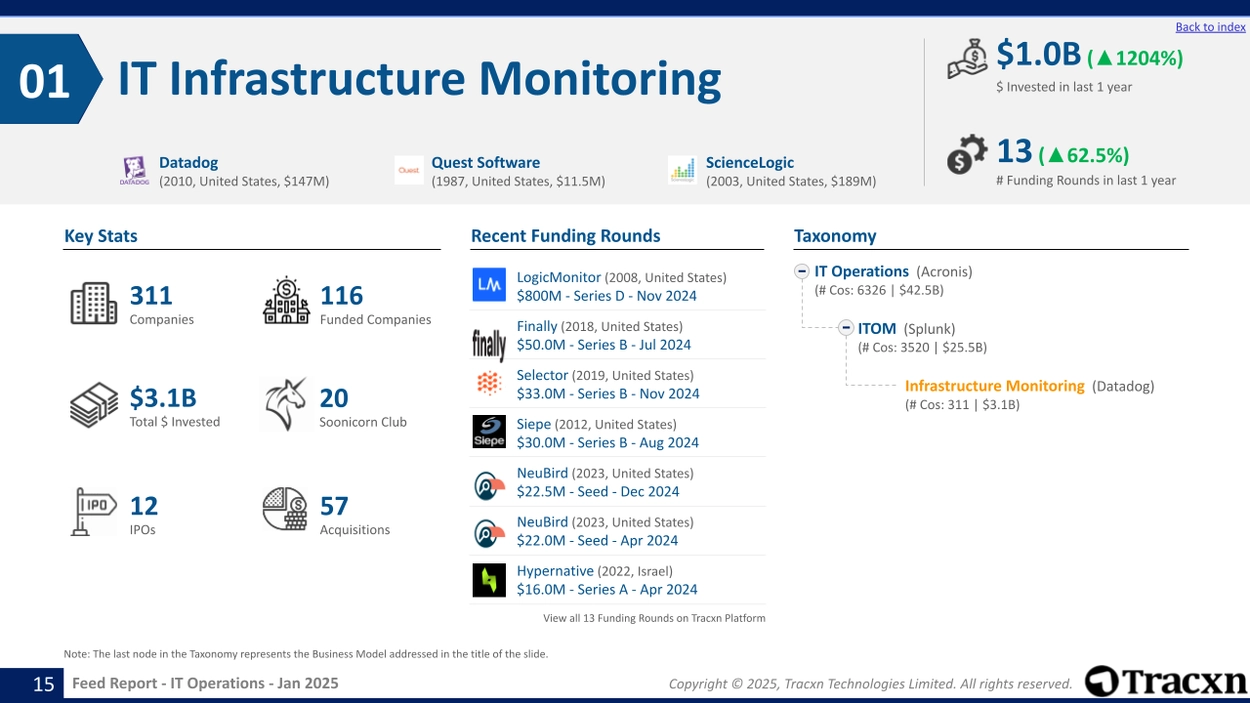Select the IT Operations taxonomy label
The image size is (1250, 703).
click(861, 271)
